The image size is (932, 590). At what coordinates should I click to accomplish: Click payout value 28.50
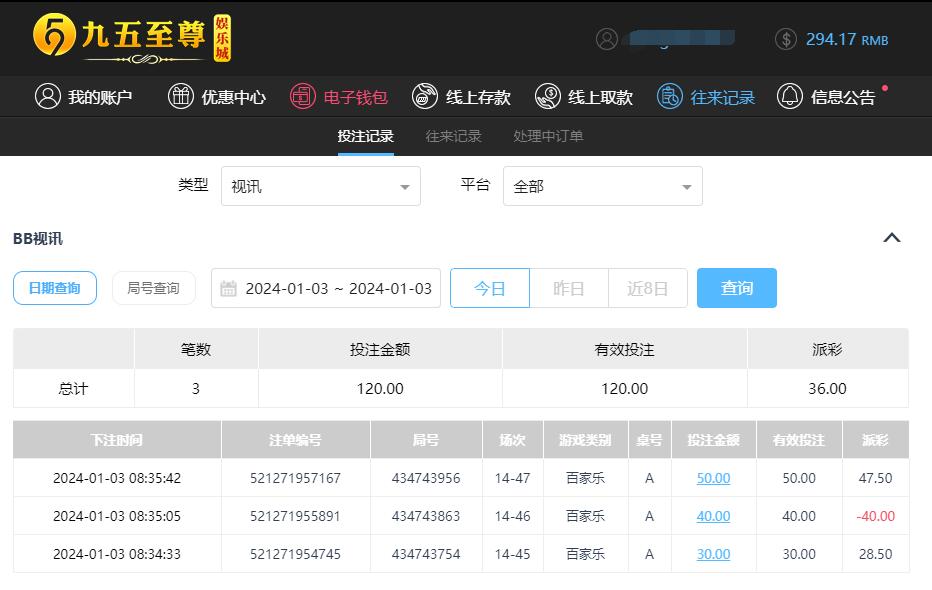click(876, 554)
